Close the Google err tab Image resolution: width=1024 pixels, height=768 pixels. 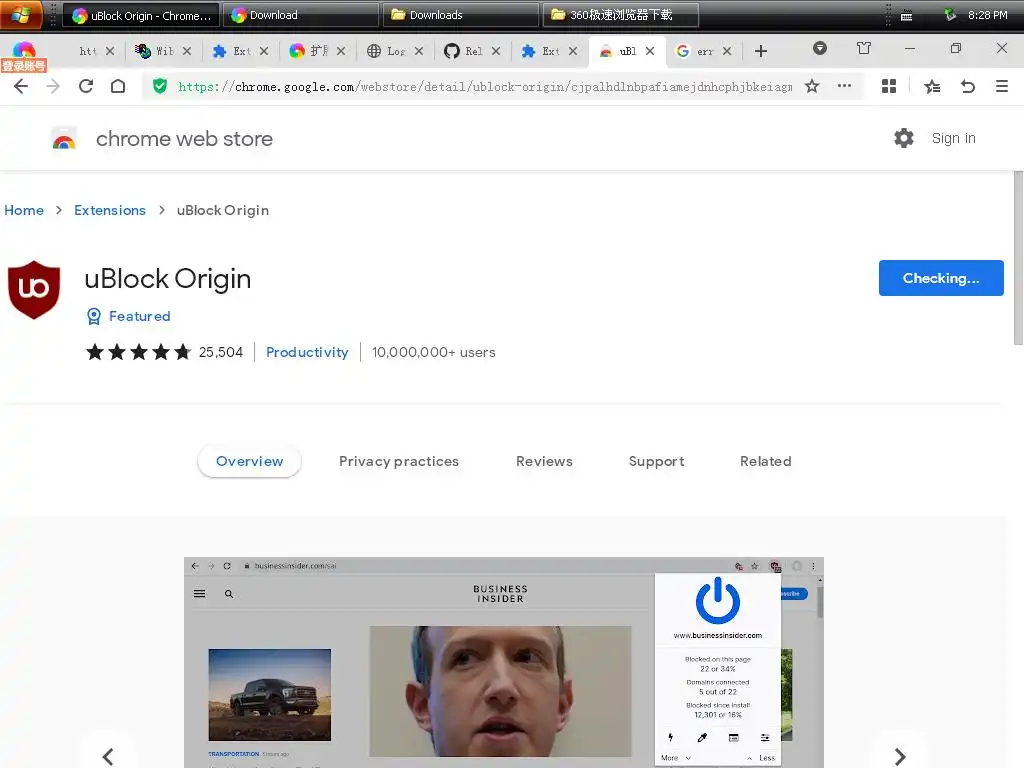(x=727, y=51)
